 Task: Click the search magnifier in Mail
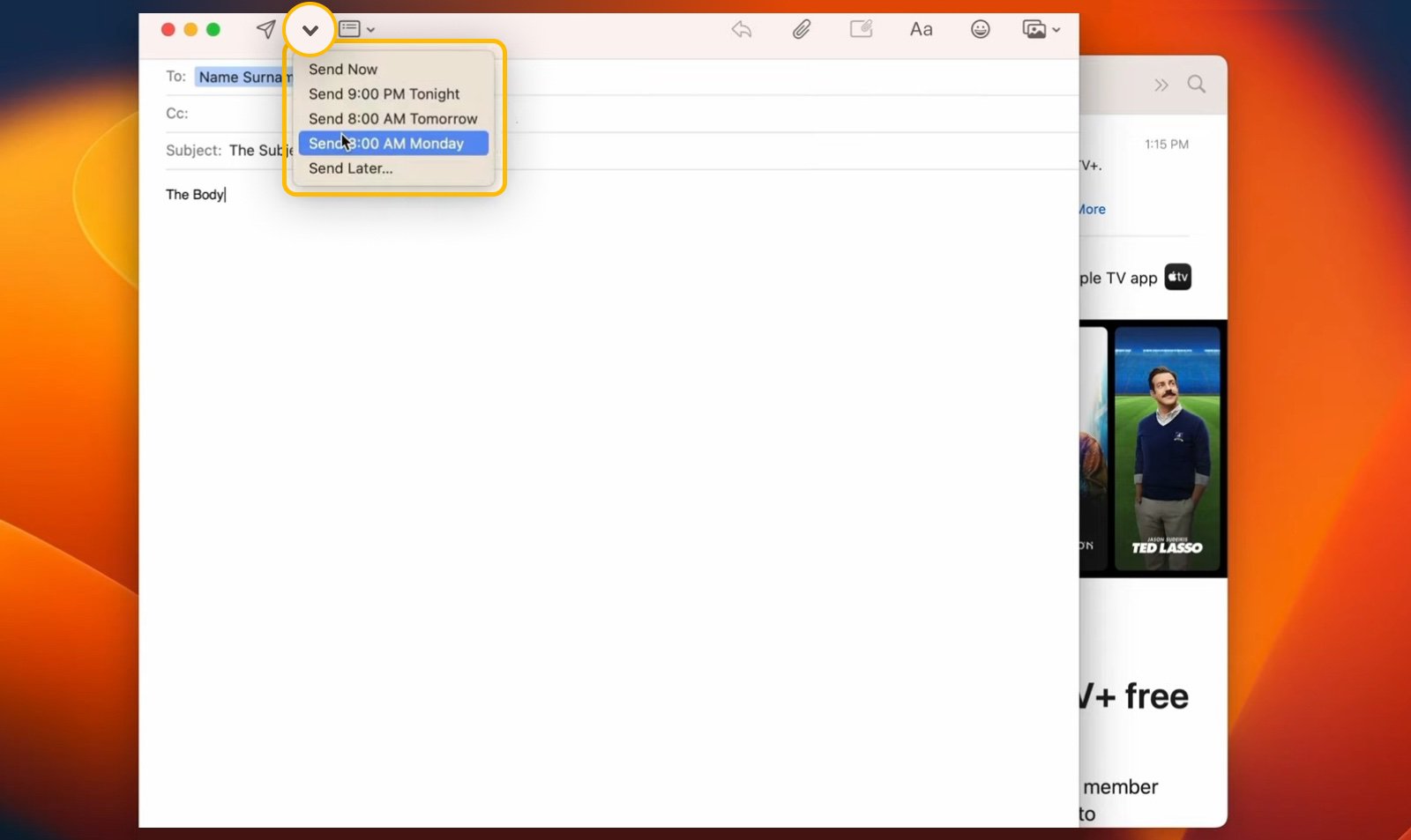pos(1196,84)
